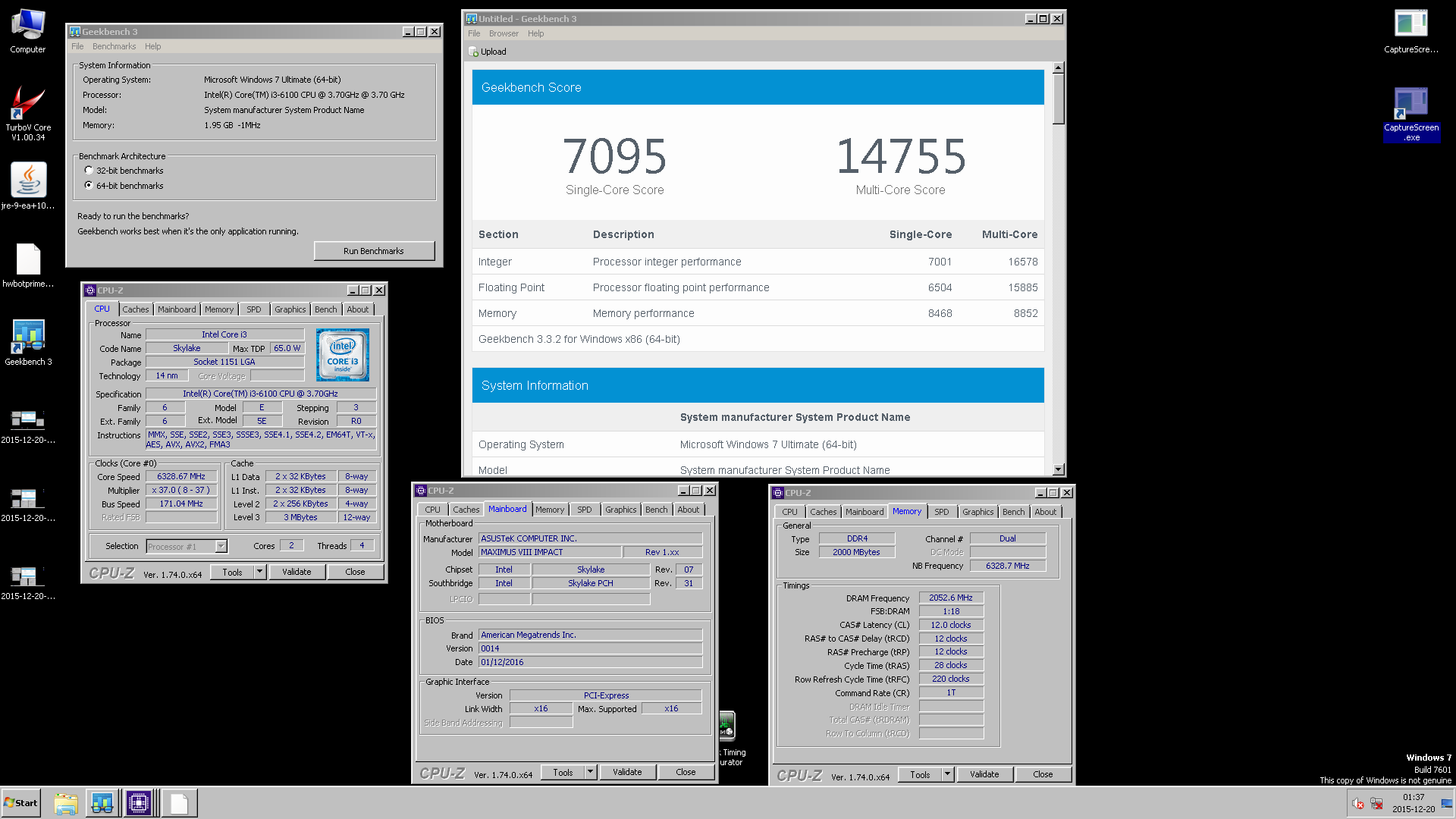
Task: Click the 7095 Single-Core Score
Action: coord(614,156)
